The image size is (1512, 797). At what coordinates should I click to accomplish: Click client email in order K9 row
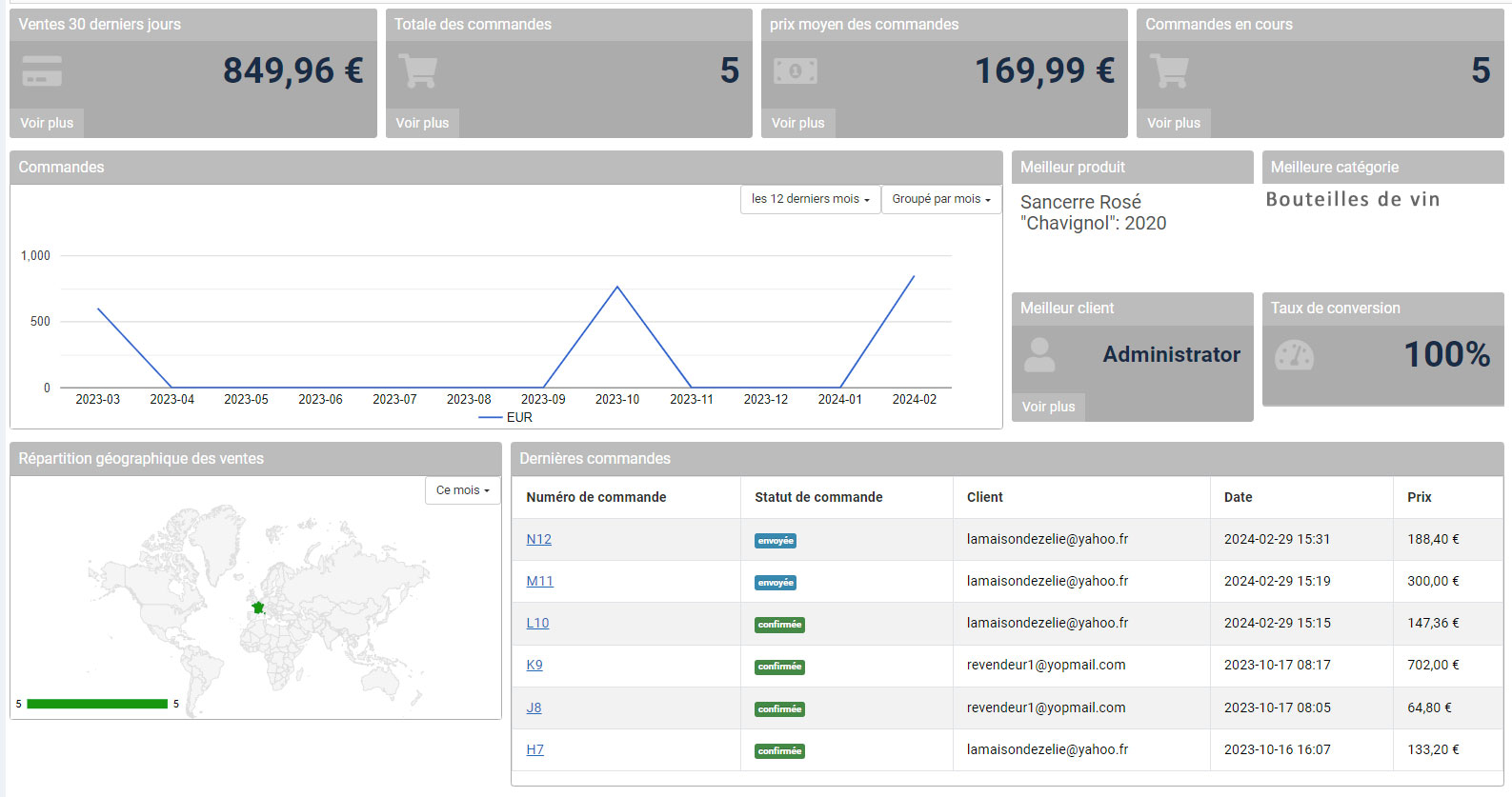[x=1046, y=665]
